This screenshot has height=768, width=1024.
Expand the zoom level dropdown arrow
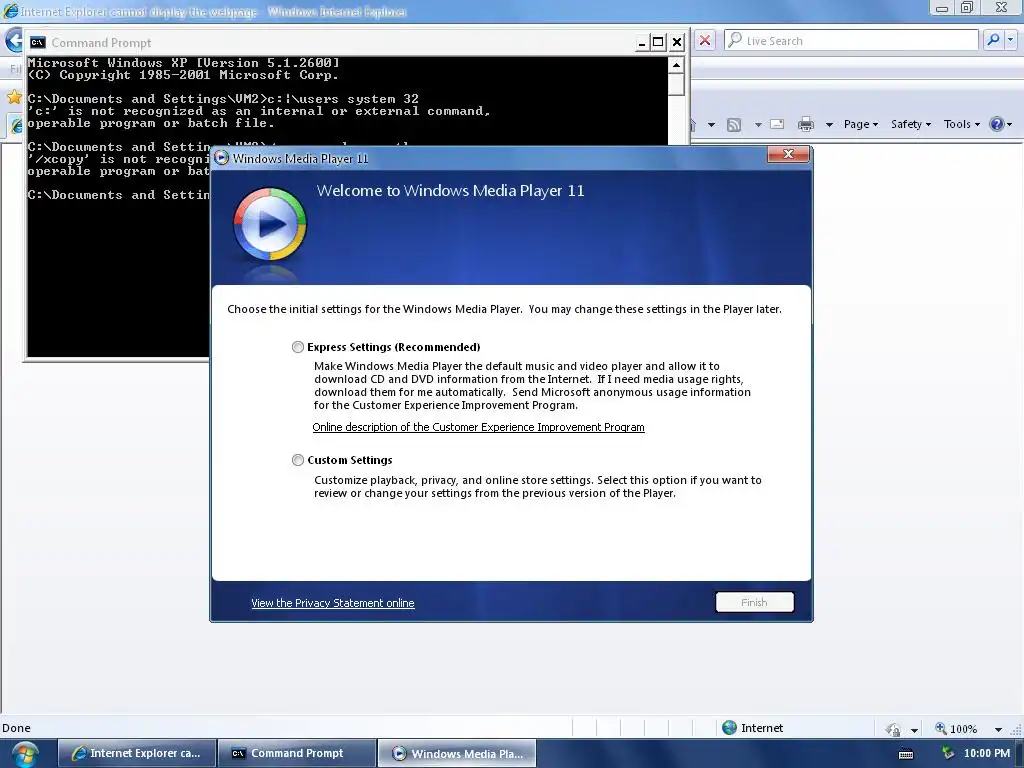pos(998,730)
